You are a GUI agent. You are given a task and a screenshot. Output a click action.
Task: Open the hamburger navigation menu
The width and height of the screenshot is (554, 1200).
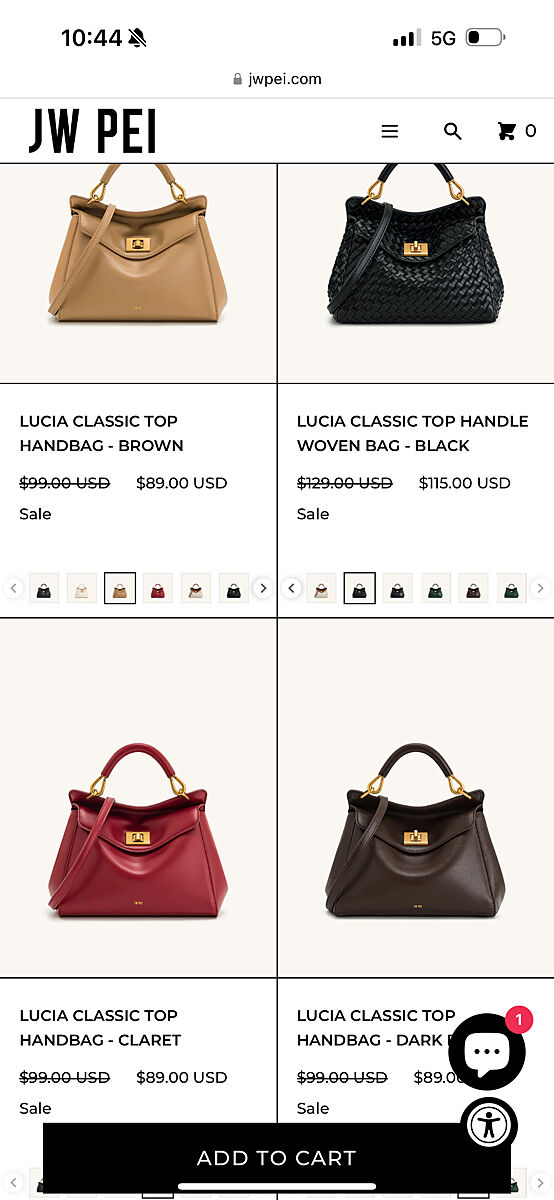click(390, 131)
